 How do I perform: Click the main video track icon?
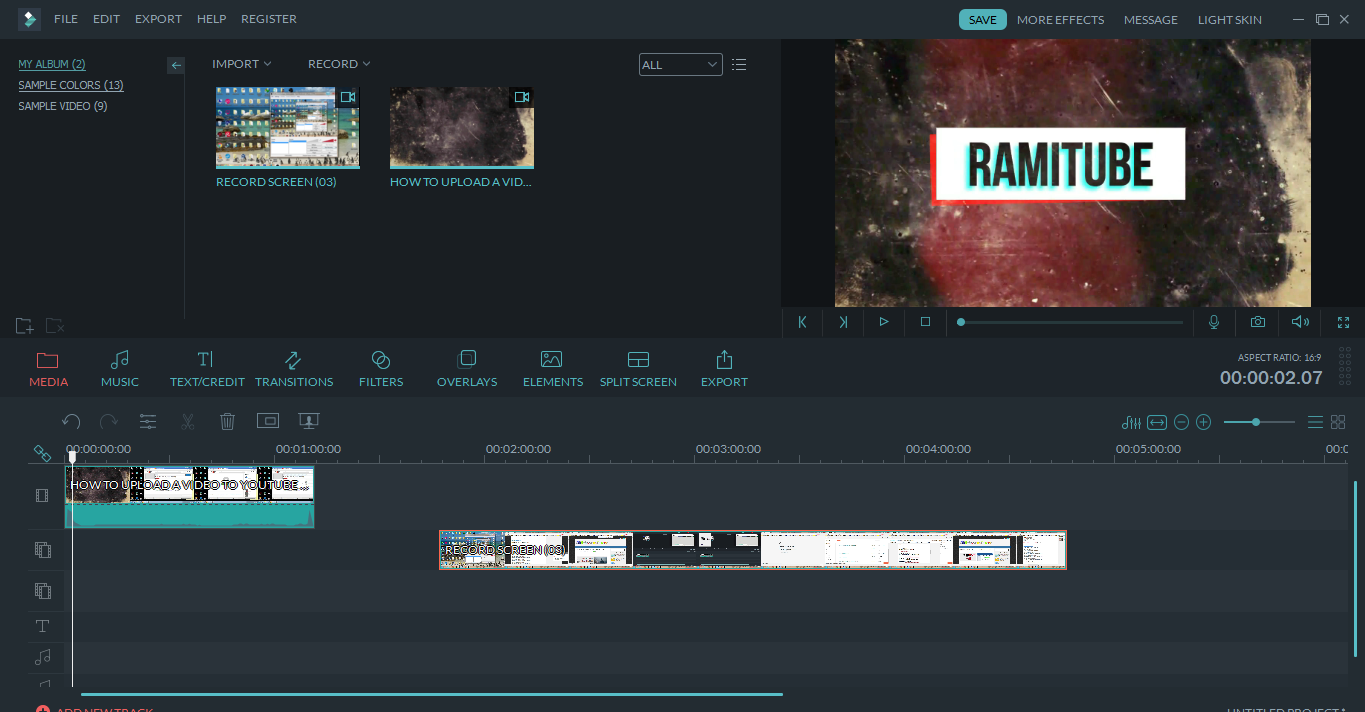coord(42,495)
